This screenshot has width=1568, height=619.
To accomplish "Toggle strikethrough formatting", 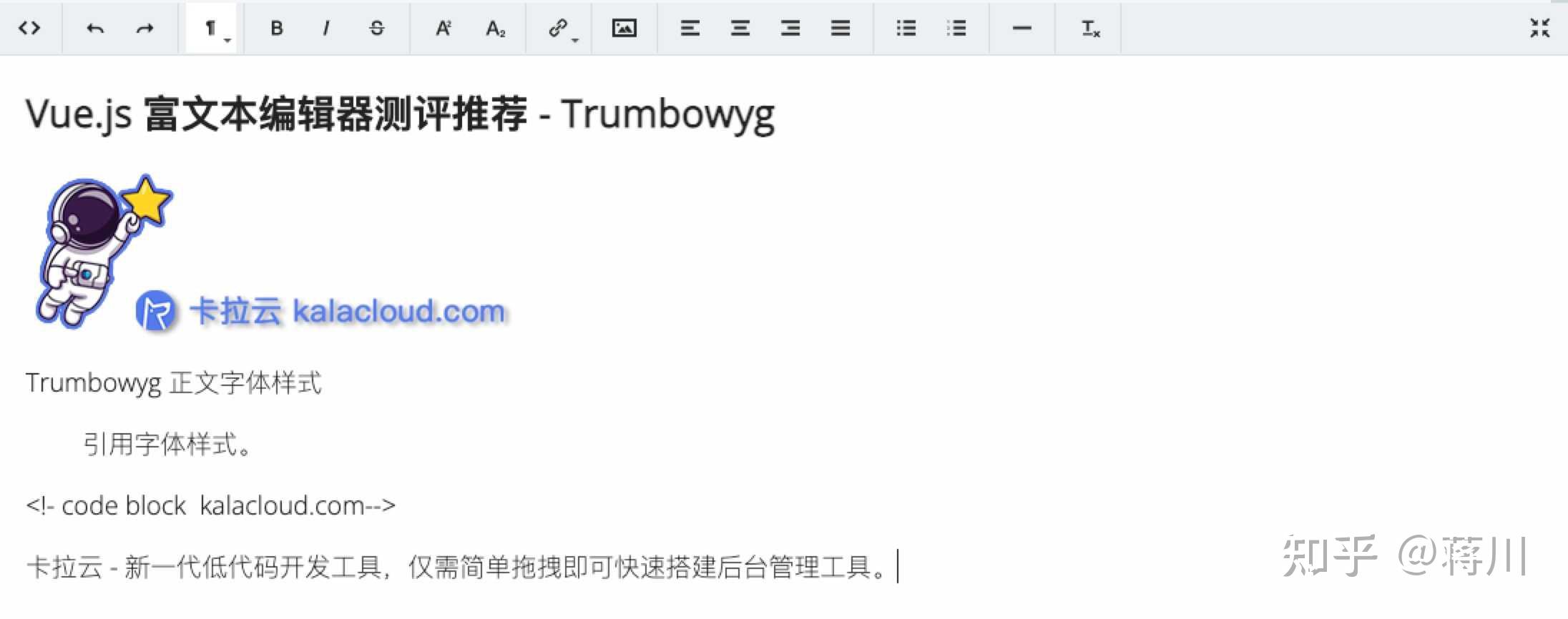I will pyautogui.click(x=377, y=28).
